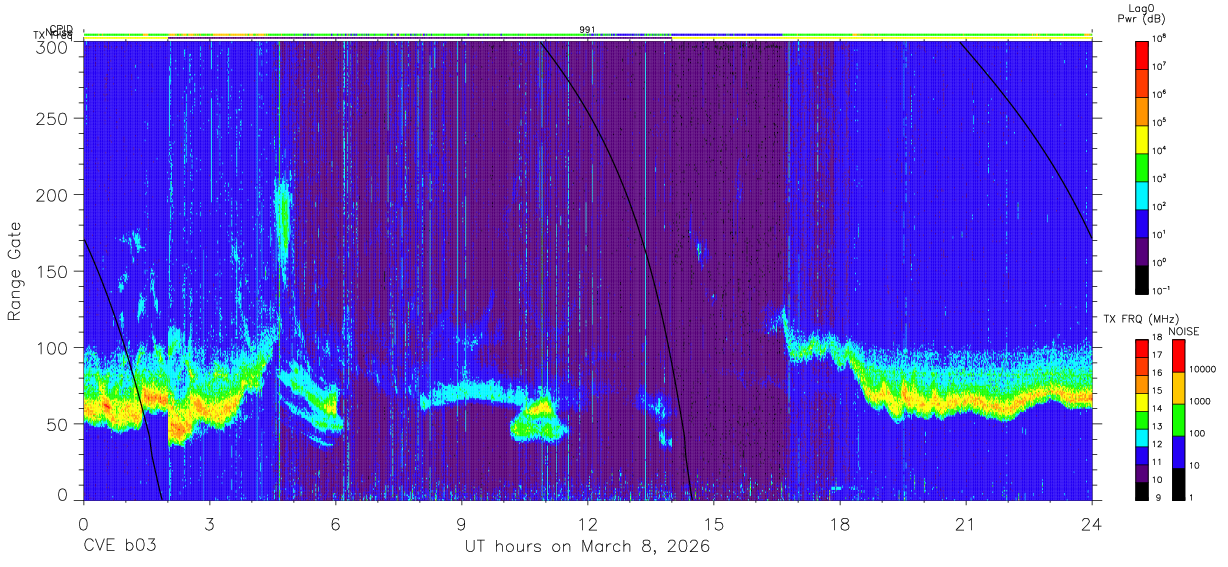The image size is (1228, 567).
Task: Click the orange segment of the NOISE colorbar
Action: (1177, 388)
